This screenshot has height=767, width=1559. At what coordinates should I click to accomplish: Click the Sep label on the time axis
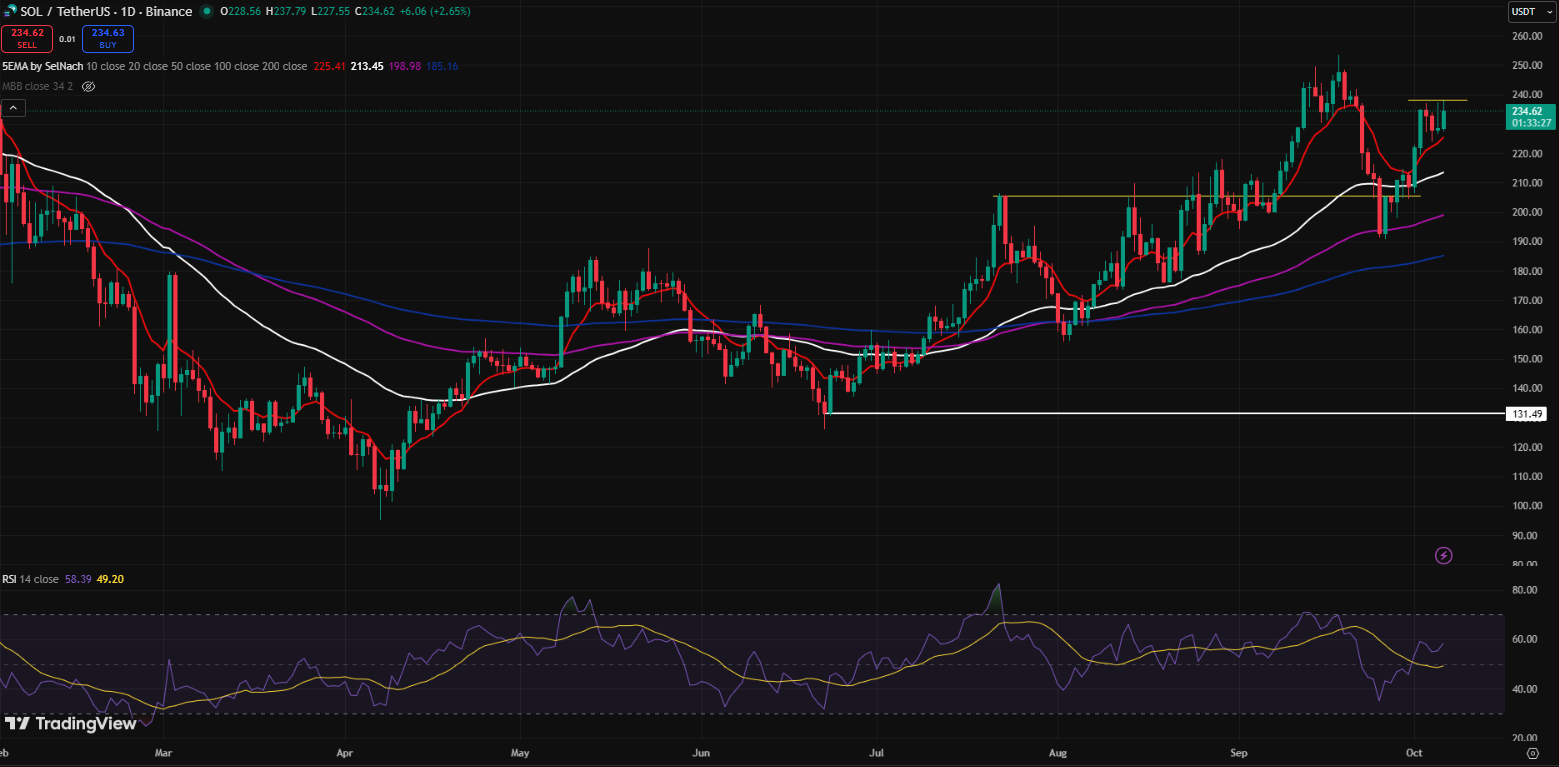(x=1239, y=750)
